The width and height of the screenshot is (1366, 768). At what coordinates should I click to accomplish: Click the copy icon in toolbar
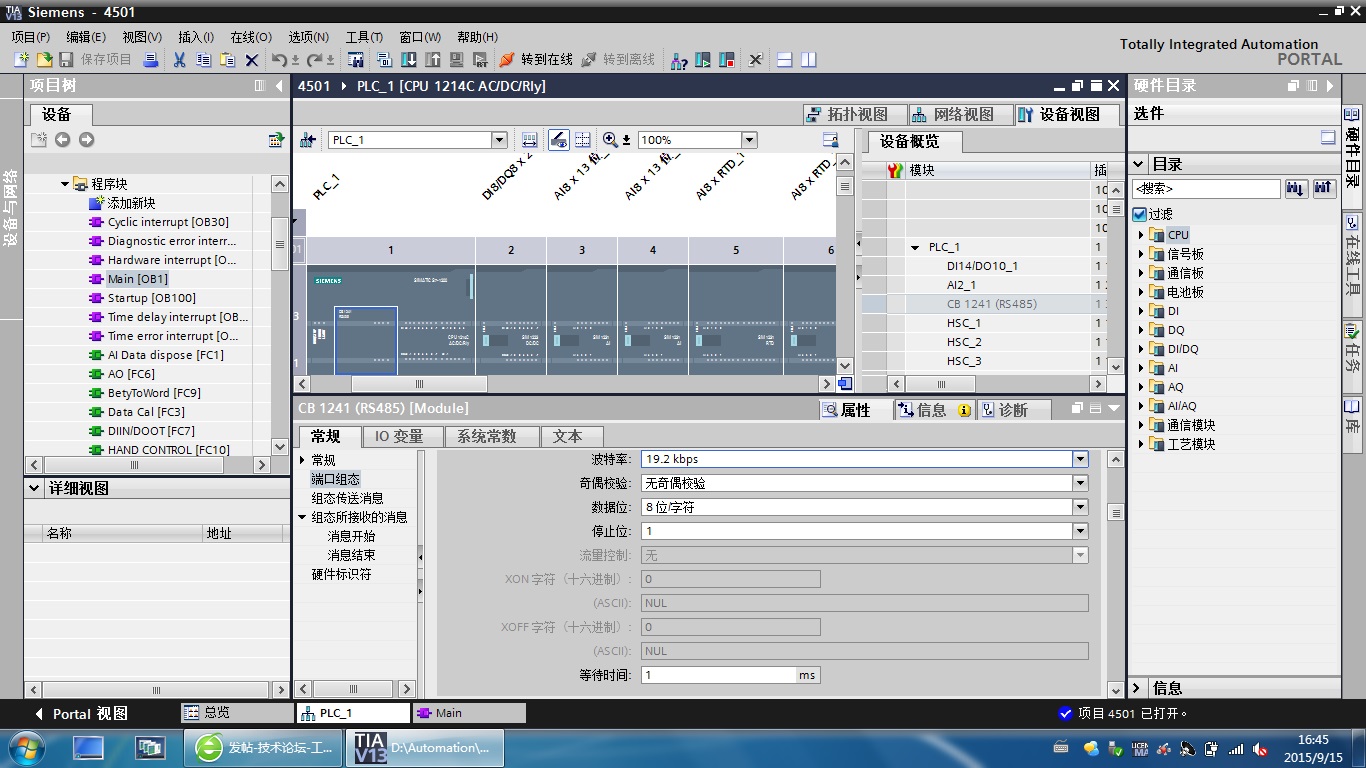click(x=203, y=60)
